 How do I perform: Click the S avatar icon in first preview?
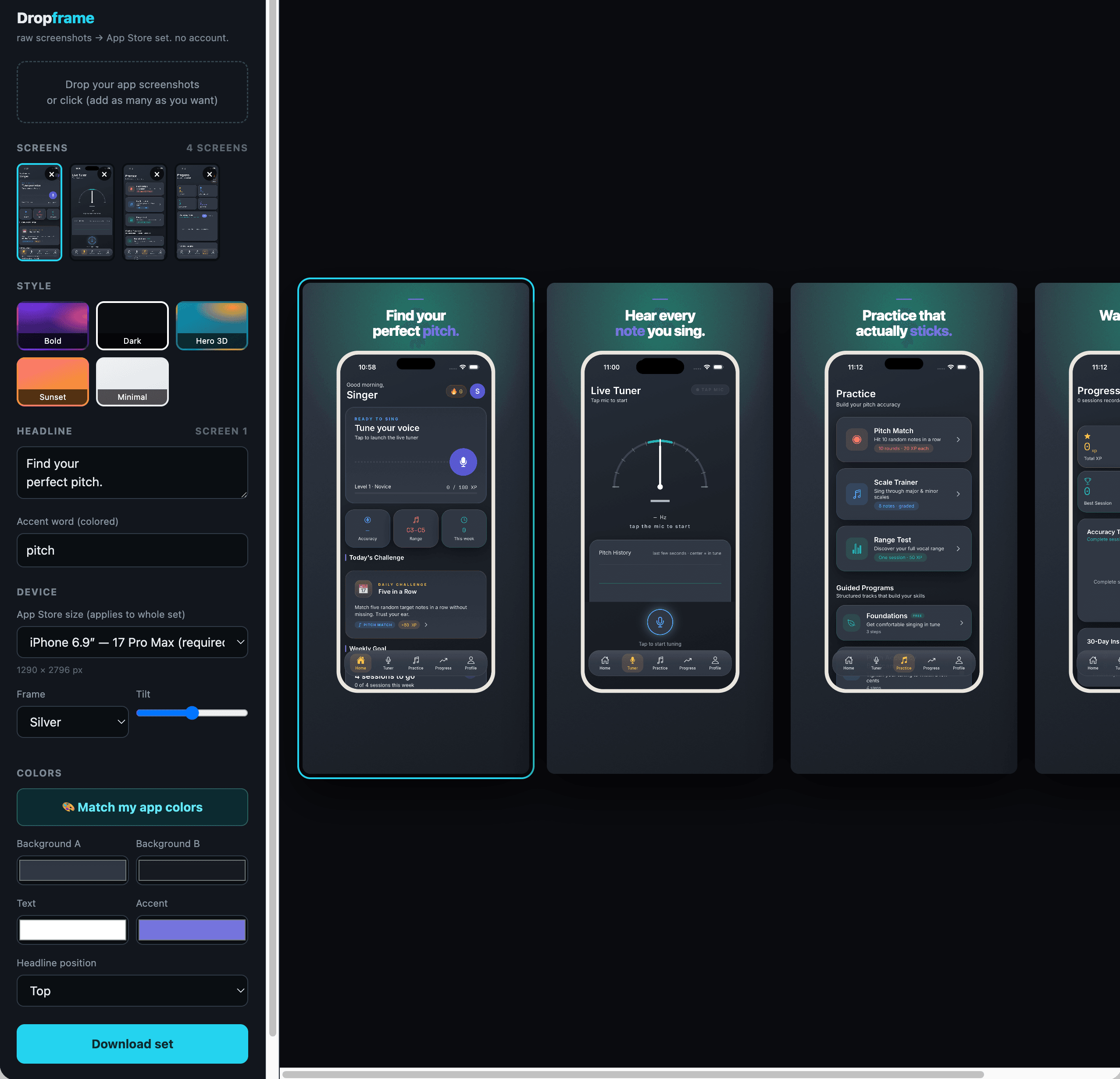478,391
